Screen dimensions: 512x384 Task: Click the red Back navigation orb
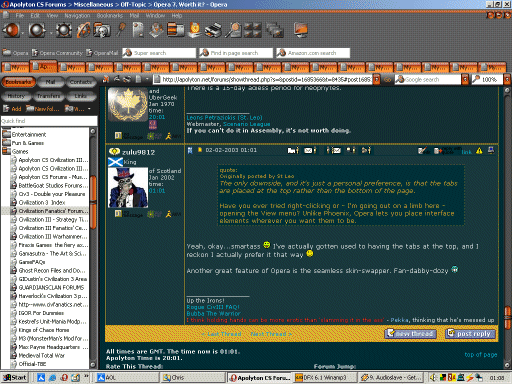[11, 30]
